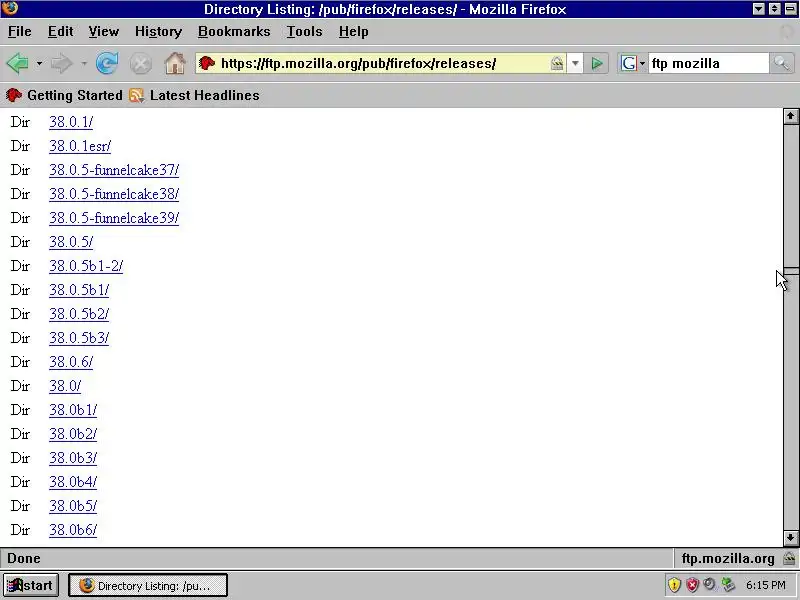Click the Done status text
This screenshot has height=600, width=800.
point(24,558)
